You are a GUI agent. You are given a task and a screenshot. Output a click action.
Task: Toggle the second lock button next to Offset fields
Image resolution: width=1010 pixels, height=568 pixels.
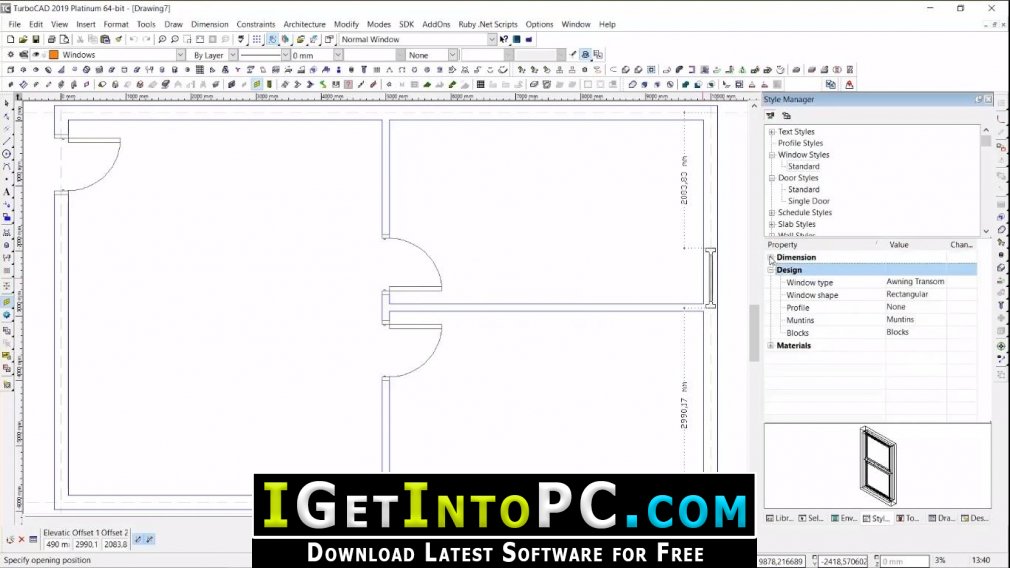click(x=149, y=539)
